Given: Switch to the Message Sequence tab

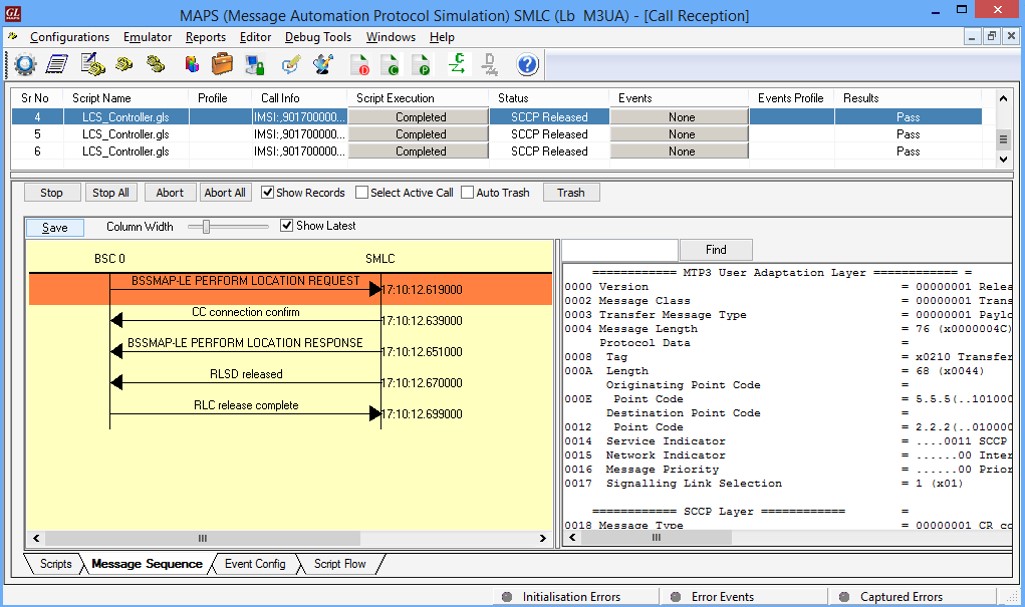Looking at the screenshot, I should (146, 564).
